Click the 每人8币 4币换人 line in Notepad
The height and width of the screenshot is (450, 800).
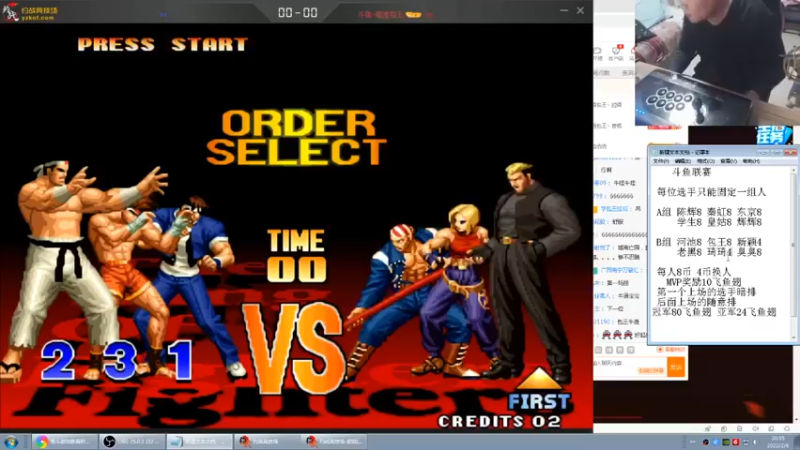click(694, 272)
